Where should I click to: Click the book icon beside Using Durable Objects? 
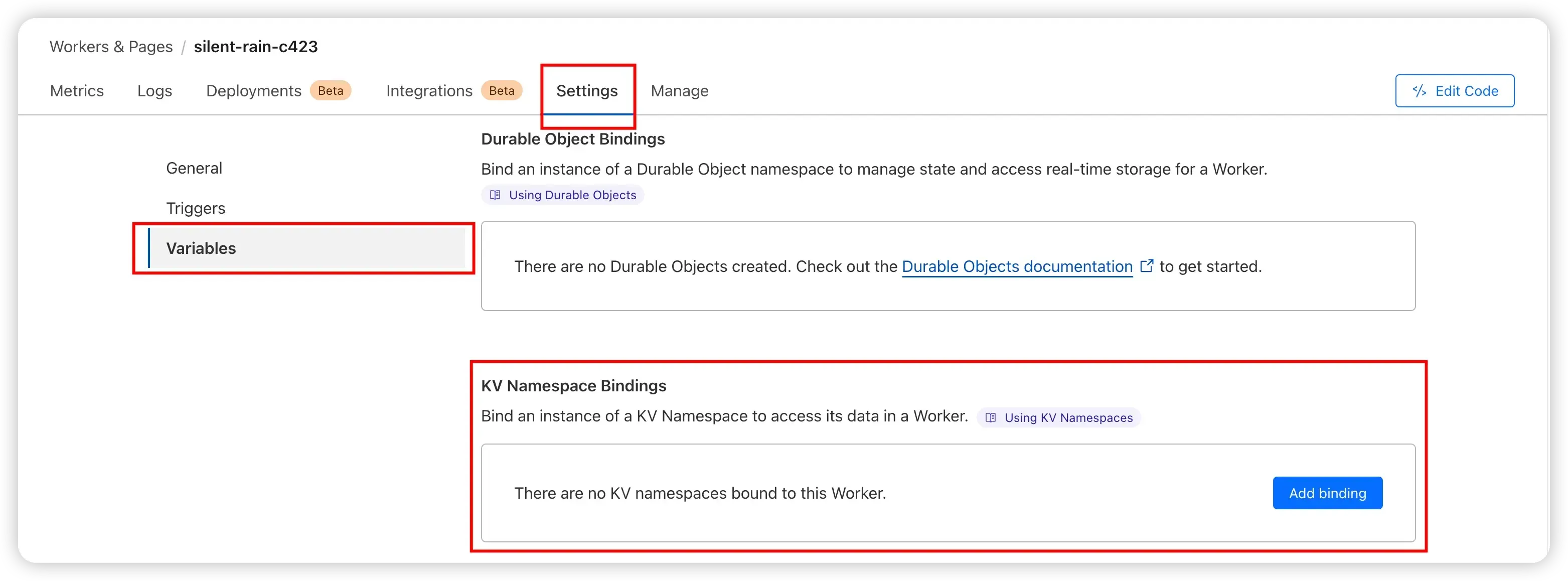(x=495, y=195)
